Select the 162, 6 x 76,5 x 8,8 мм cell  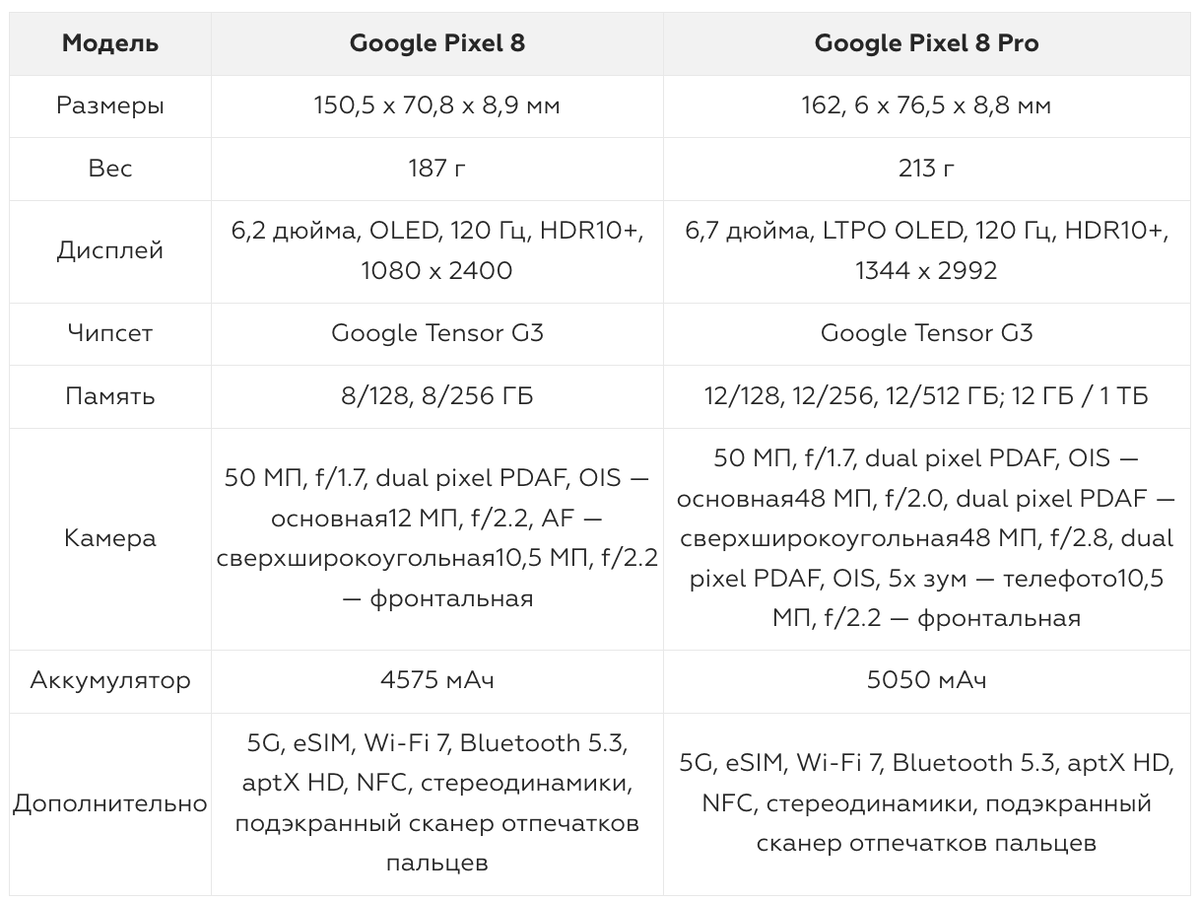926,106
